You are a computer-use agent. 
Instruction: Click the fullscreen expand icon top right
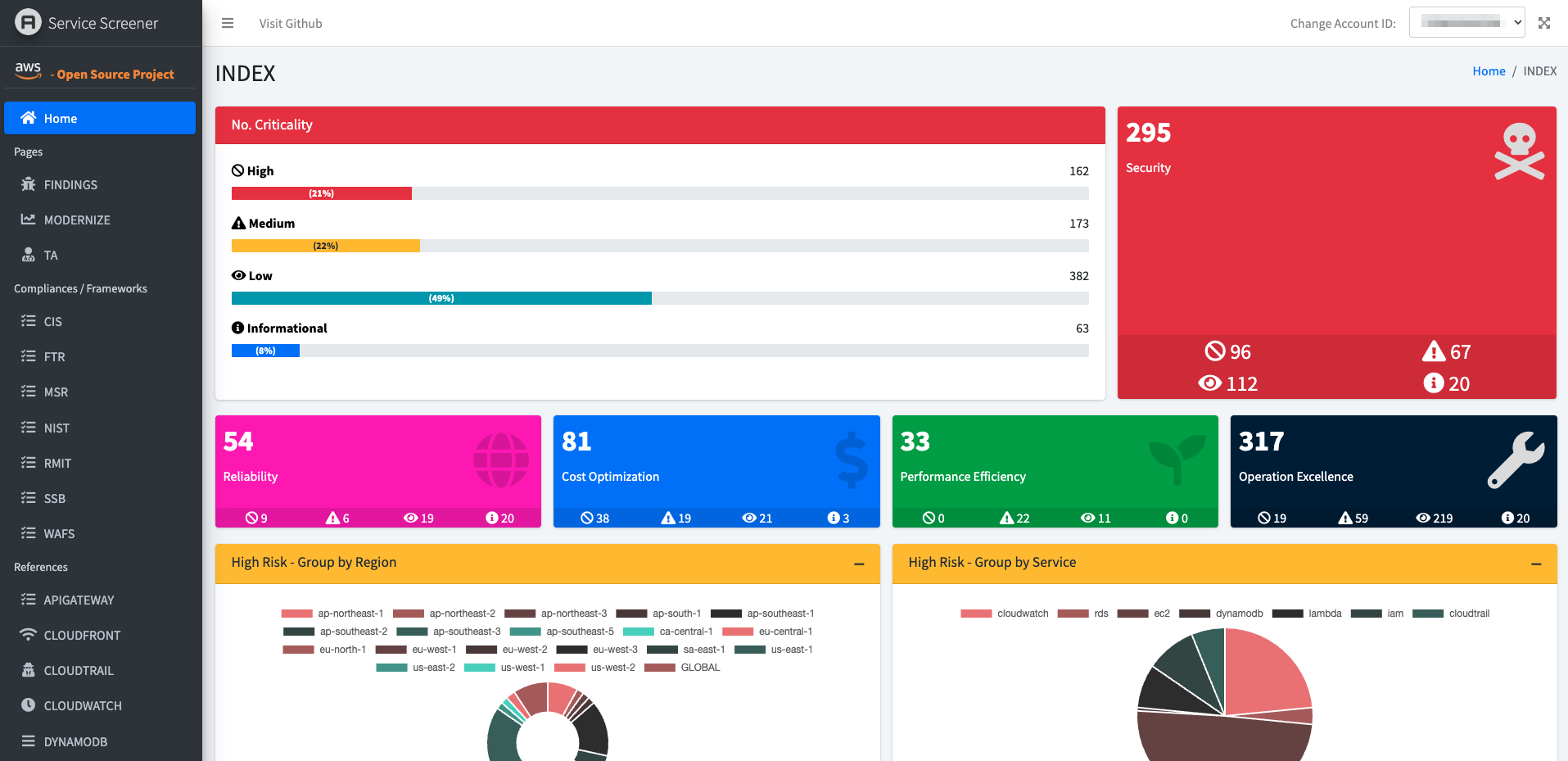click(1544, 22)
